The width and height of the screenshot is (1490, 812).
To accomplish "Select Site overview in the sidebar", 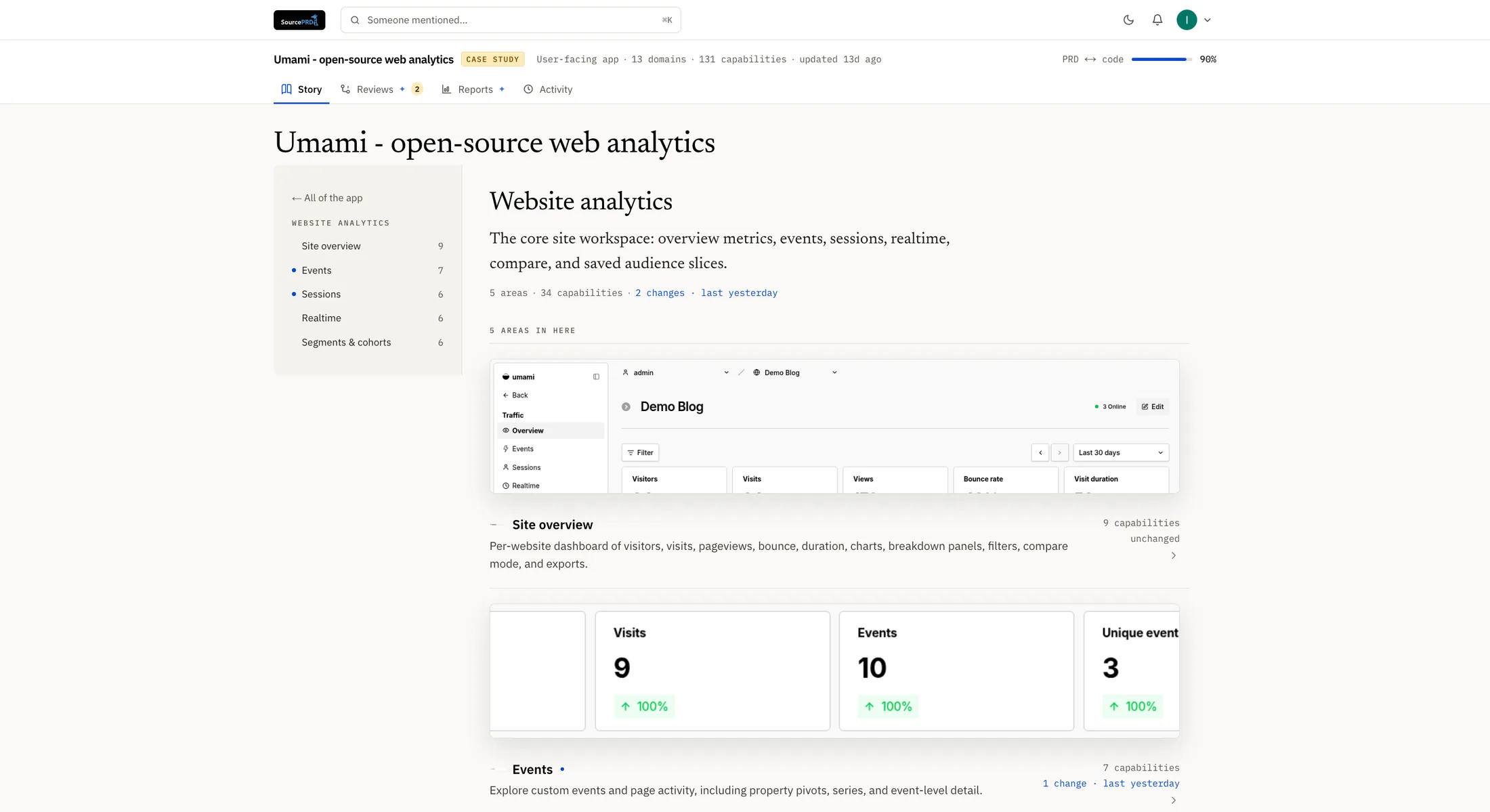I will point(368,246).
